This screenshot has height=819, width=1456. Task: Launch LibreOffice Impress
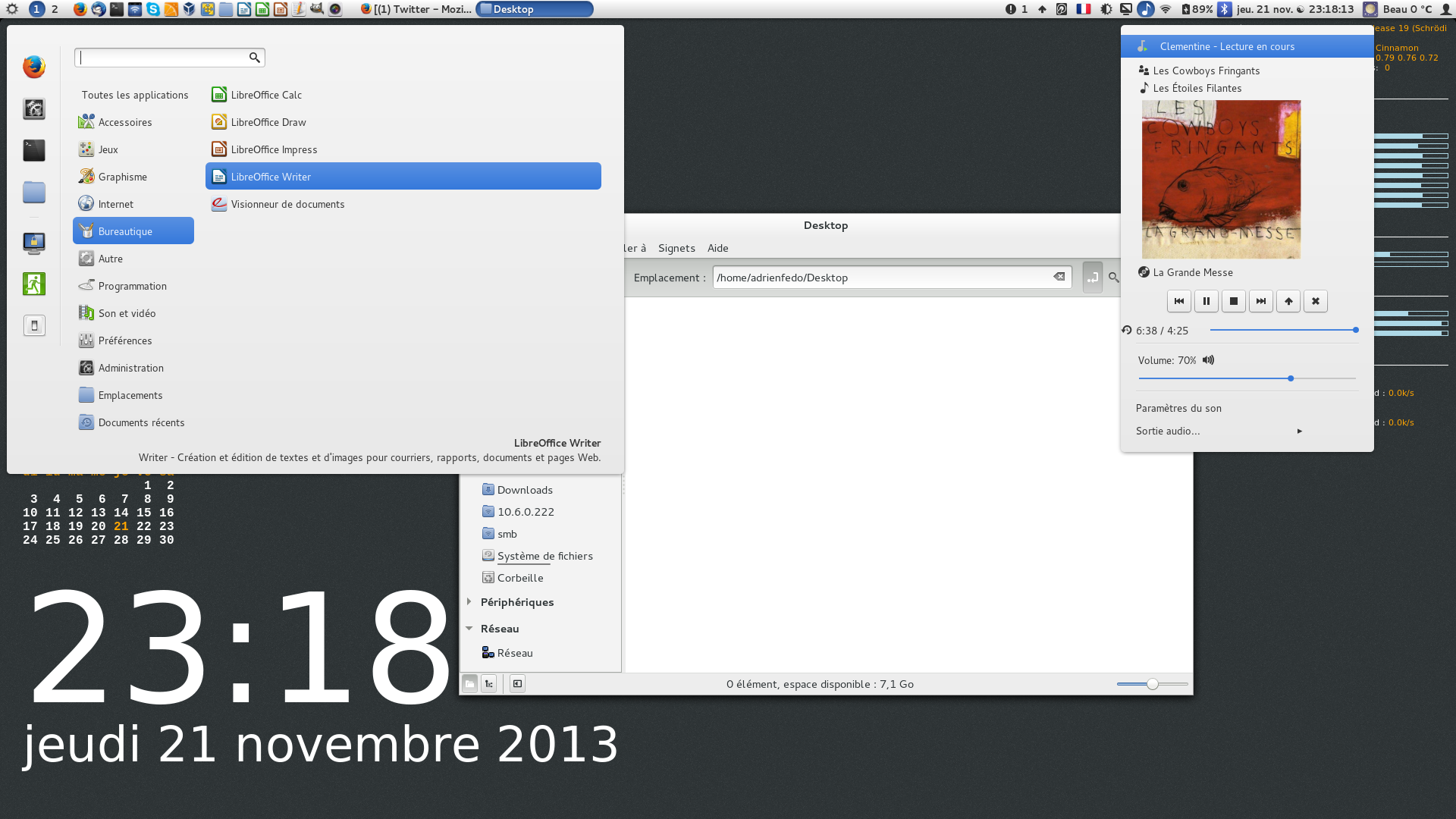tap(403, 149)
